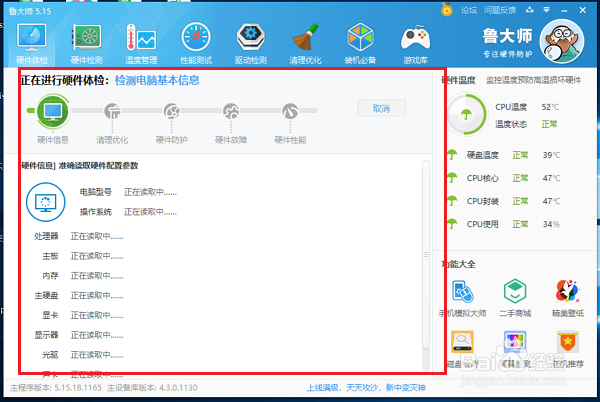
Task: Open the 性能测试 performance test section
Action: tap(196, 44)
